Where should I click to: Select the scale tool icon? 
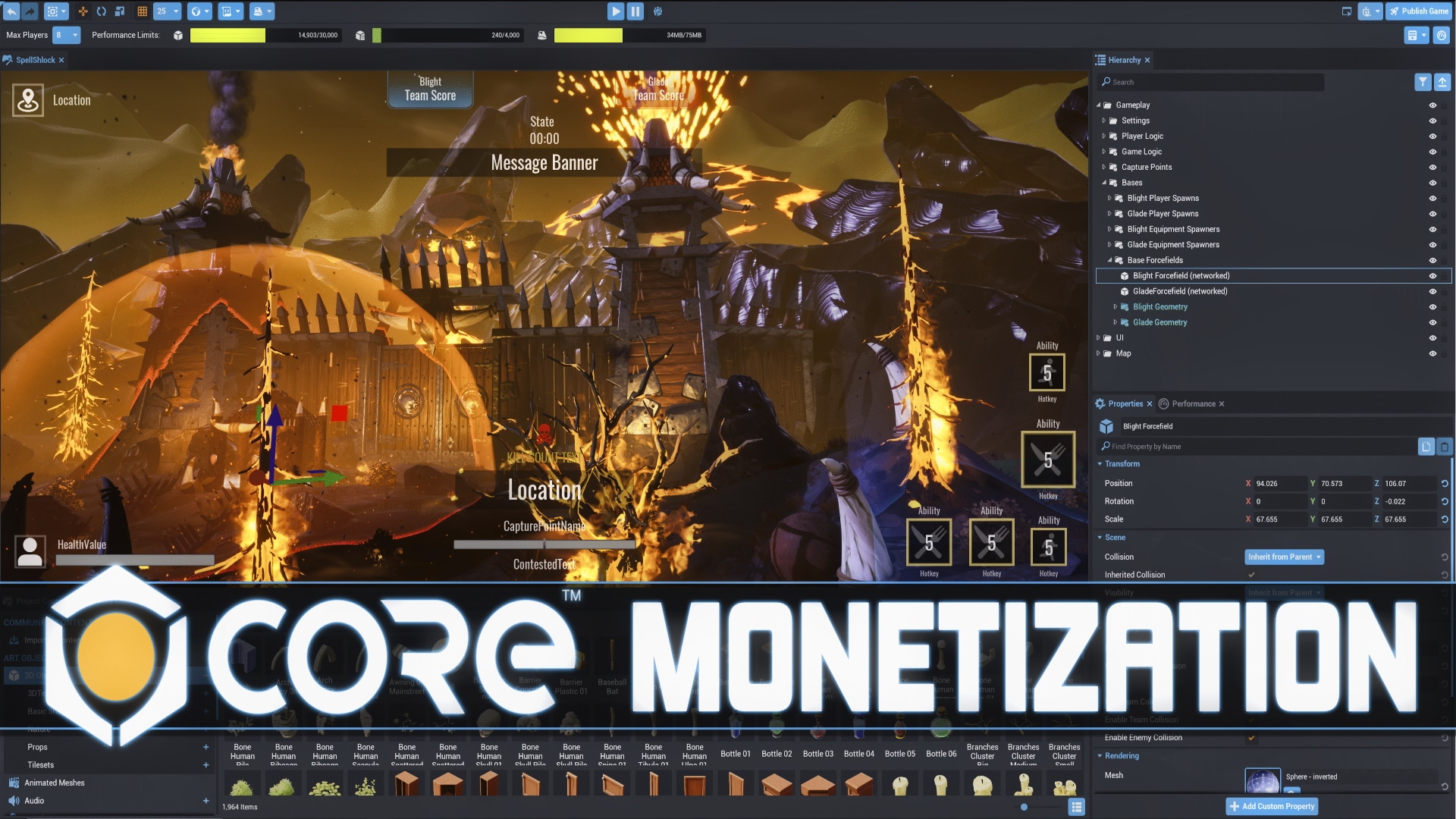pyautogui.click(x=120, y=11)
